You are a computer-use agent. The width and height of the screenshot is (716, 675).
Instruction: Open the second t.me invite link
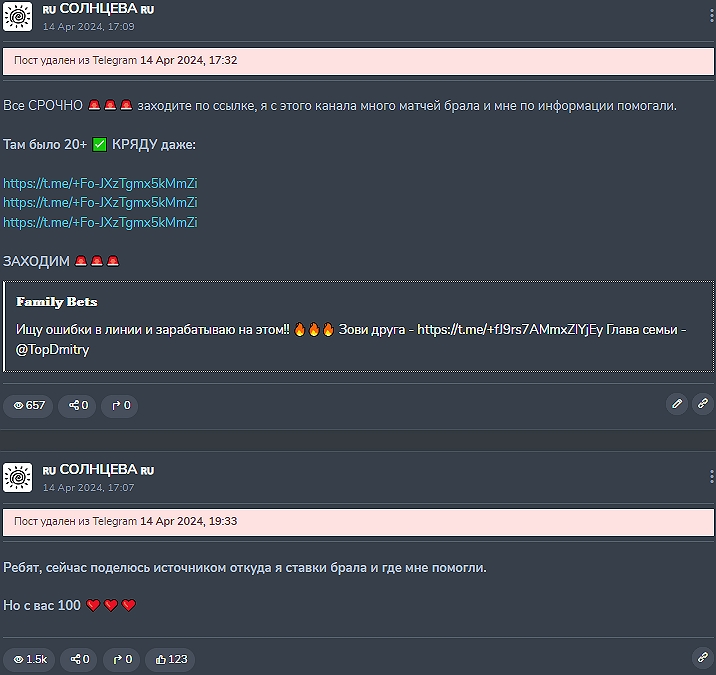point(100,203)
